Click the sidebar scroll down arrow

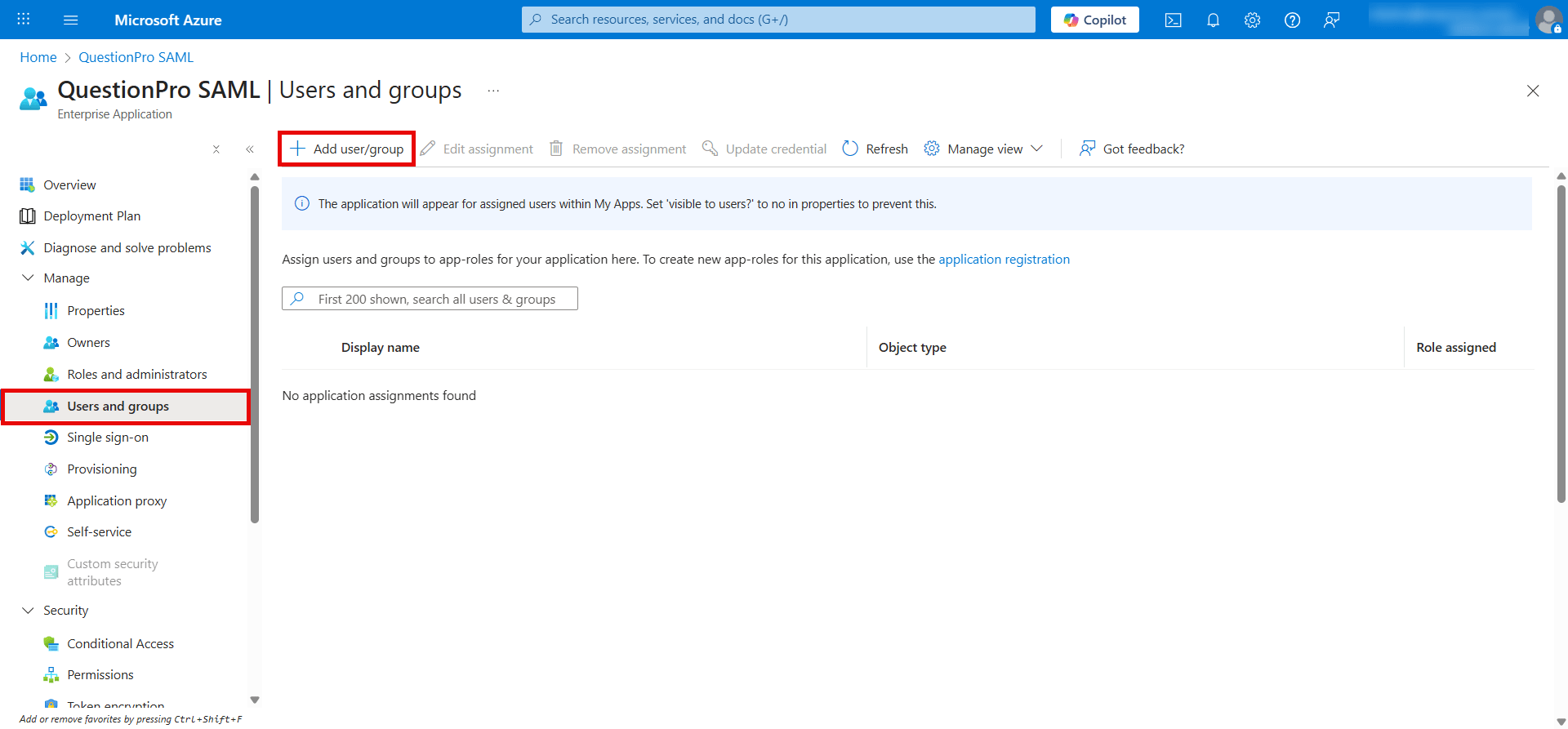[x=255, y=700]
